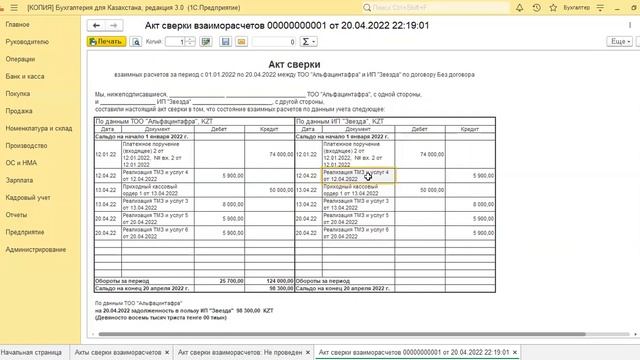Close the Акты сверки взаиморасчетов tab
Viewport: 640px width, 360px height.
(167, 352)
